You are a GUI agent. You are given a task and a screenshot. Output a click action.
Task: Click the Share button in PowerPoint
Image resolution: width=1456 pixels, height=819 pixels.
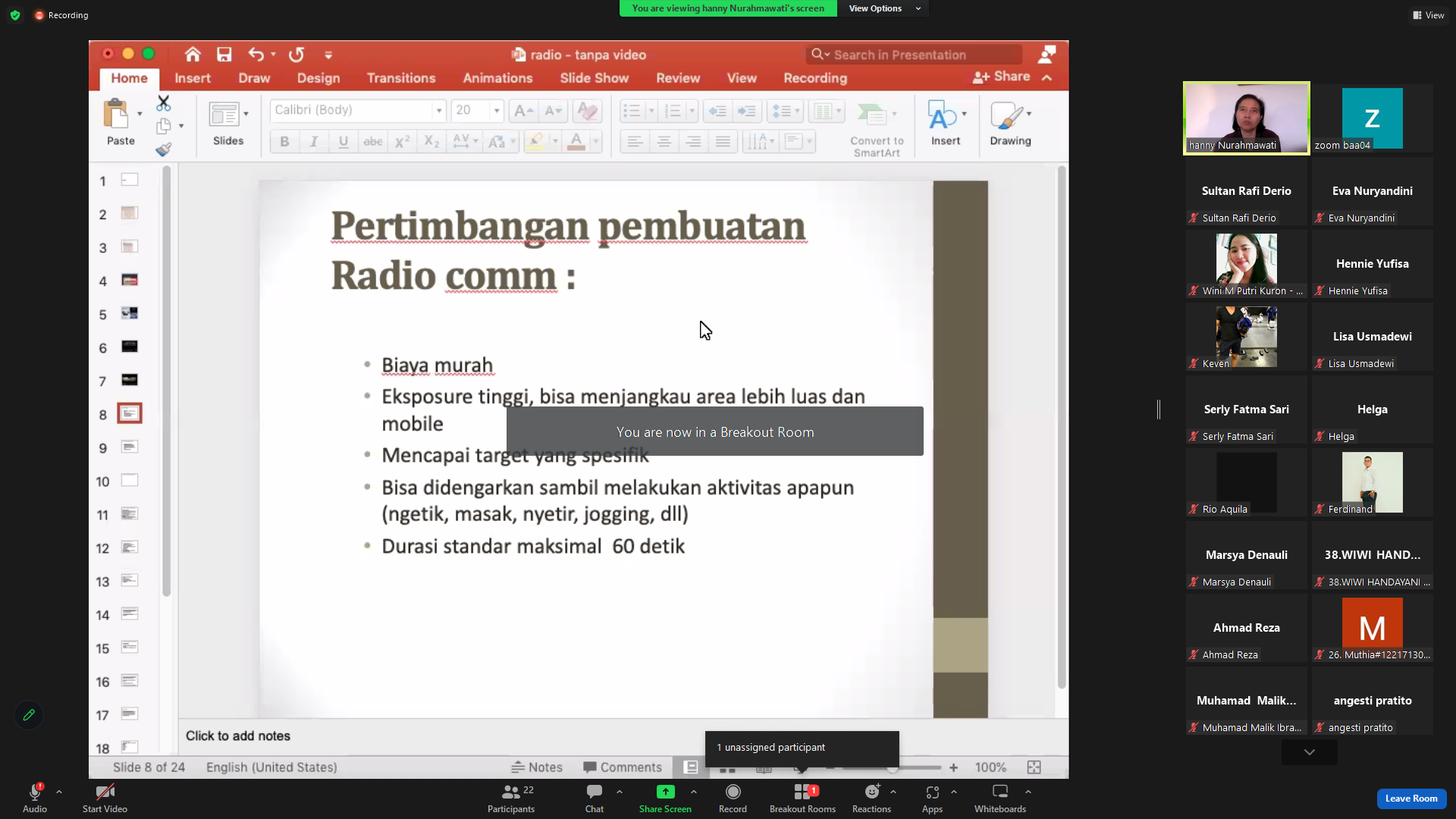tap(1002, 77)
